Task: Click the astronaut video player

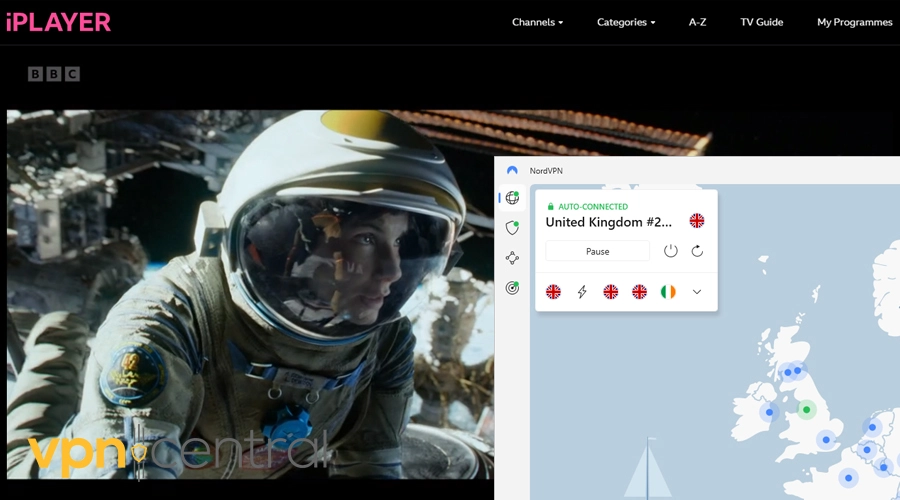Action: (250, 294)
